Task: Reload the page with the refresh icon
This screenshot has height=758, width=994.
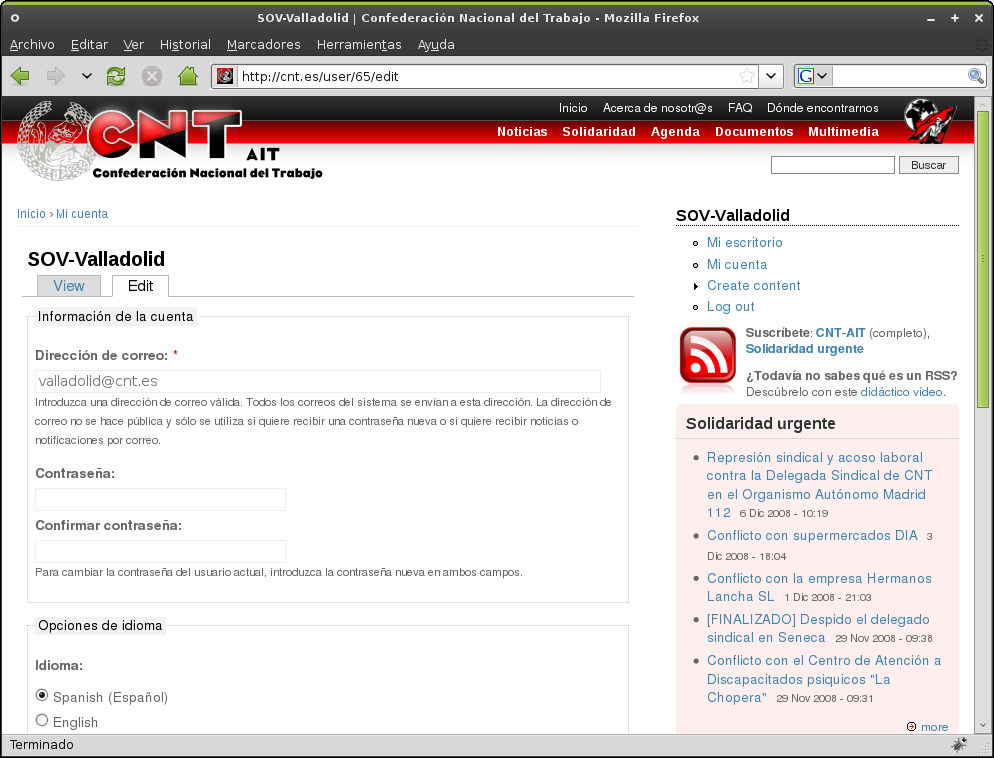Action: [x=116, y=76]
